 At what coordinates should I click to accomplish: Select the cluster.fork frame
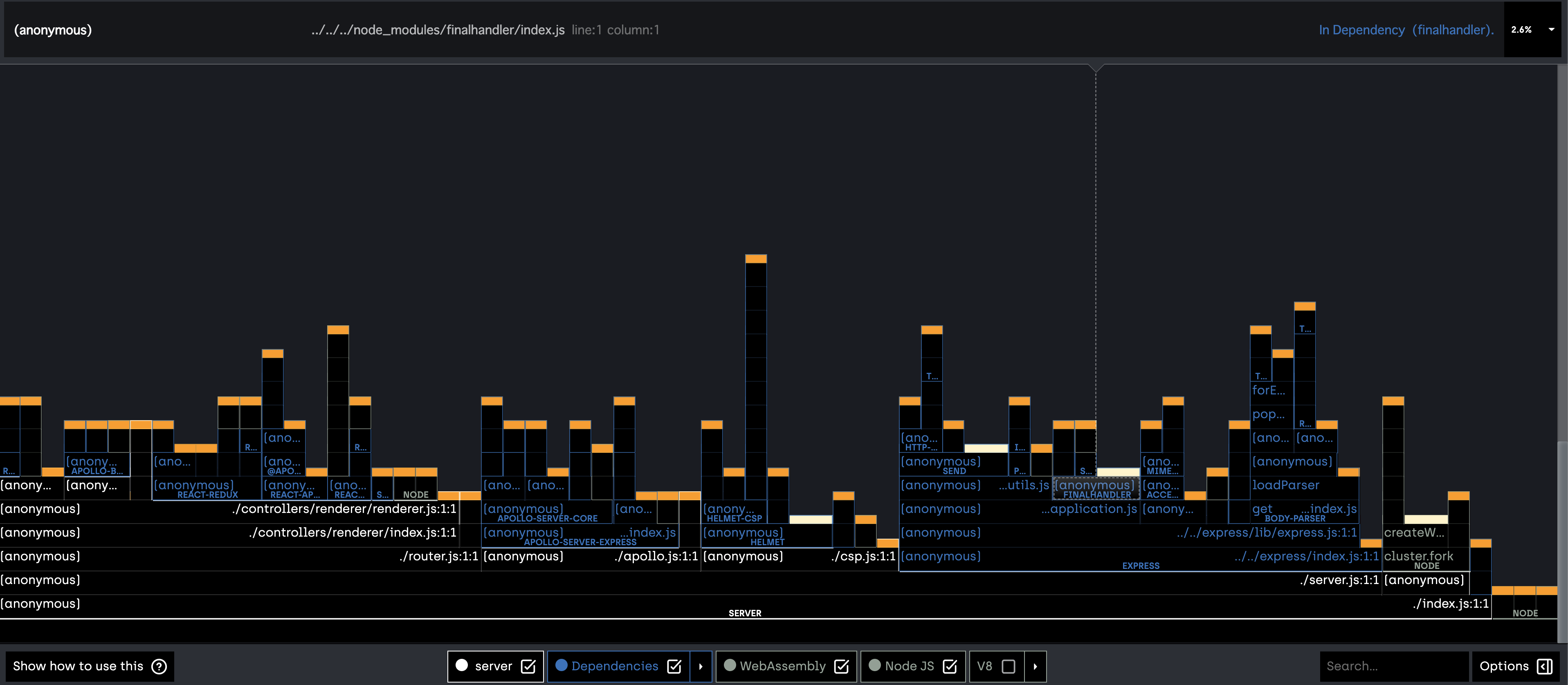(x=1417, y=555)
